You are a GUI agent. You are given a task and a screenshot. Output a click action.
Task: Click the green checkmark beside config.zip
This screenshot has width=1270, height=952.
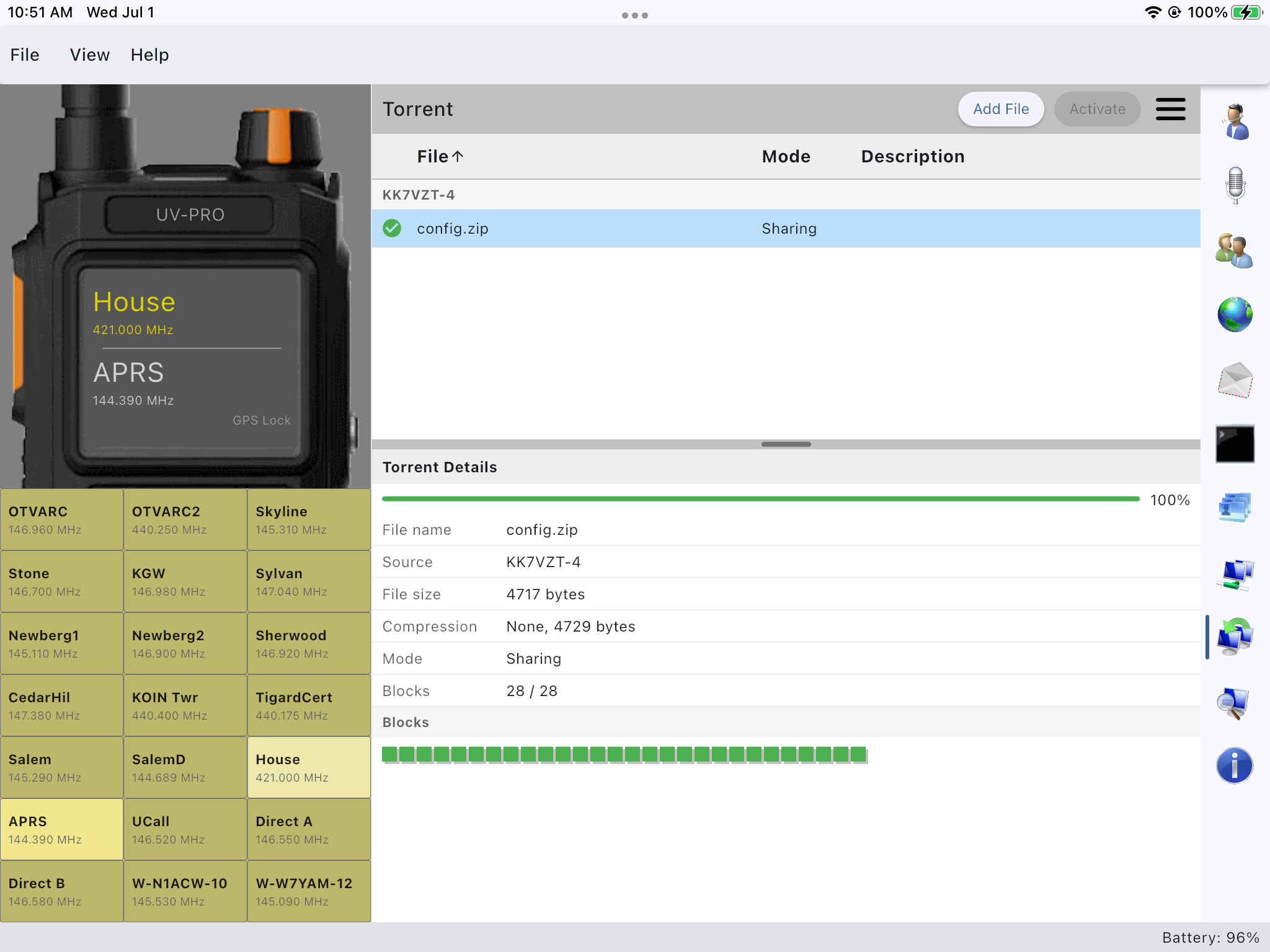tap(392, 229)
